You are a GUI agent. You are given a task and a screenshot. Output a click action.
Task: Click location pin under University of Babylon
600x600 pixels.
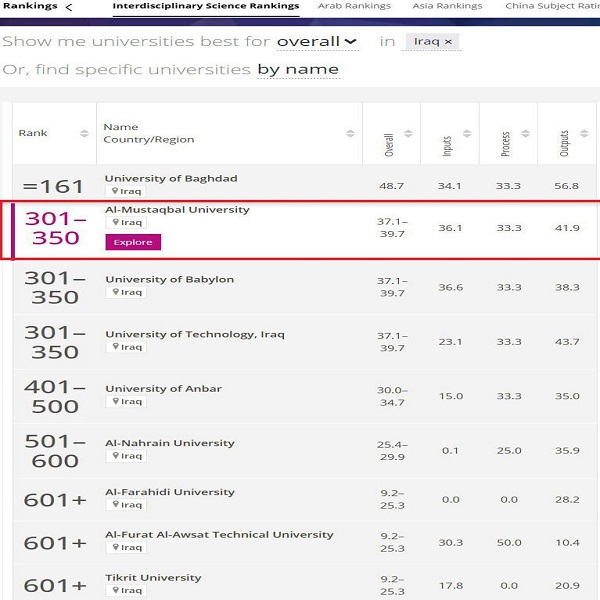coord(115,292)
